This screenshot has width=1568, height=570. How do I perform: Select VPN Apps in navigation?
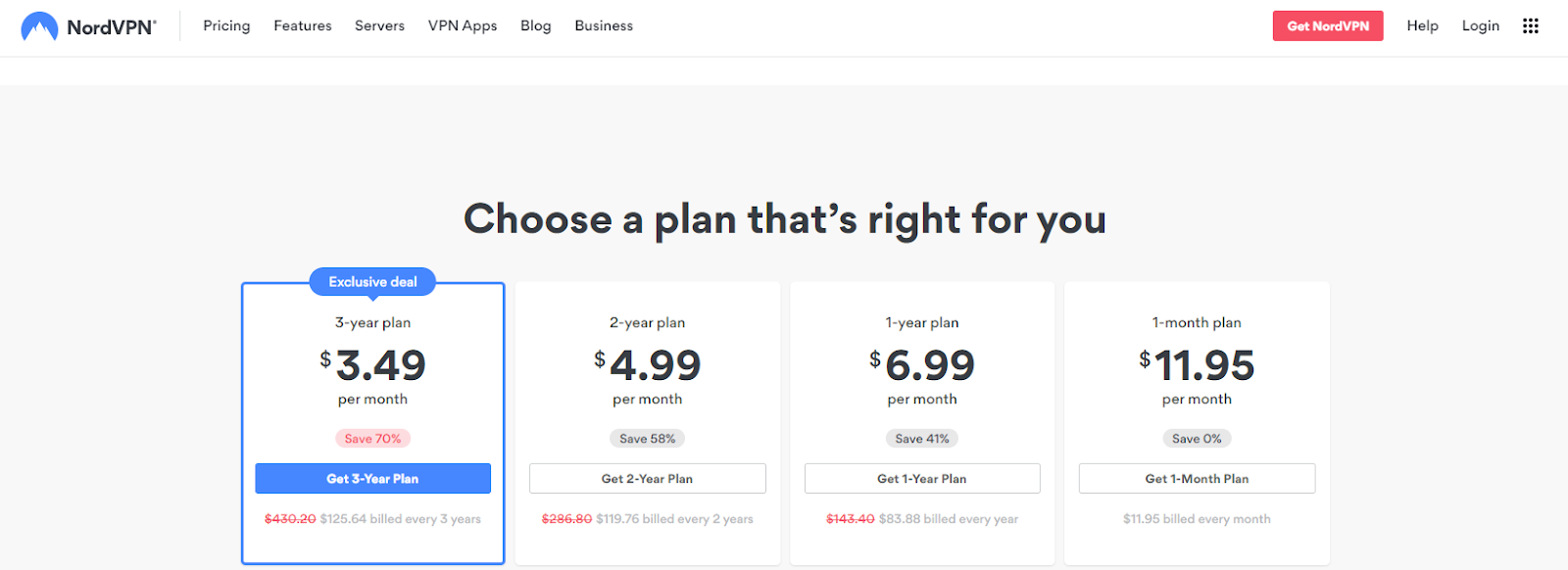coord(463,25)
